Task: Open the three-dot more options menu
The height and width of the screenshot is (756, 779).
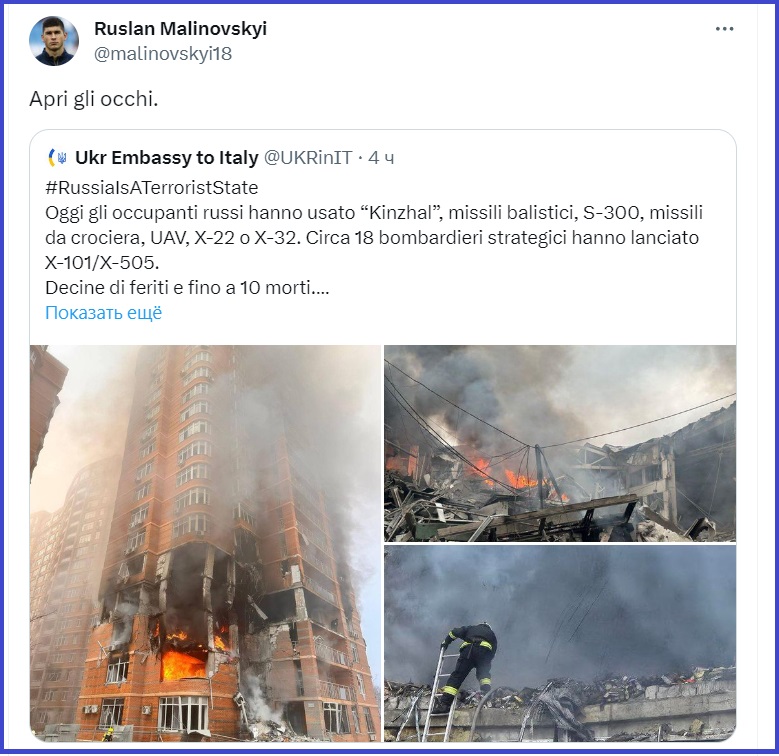Action: [x=724, y=29]
